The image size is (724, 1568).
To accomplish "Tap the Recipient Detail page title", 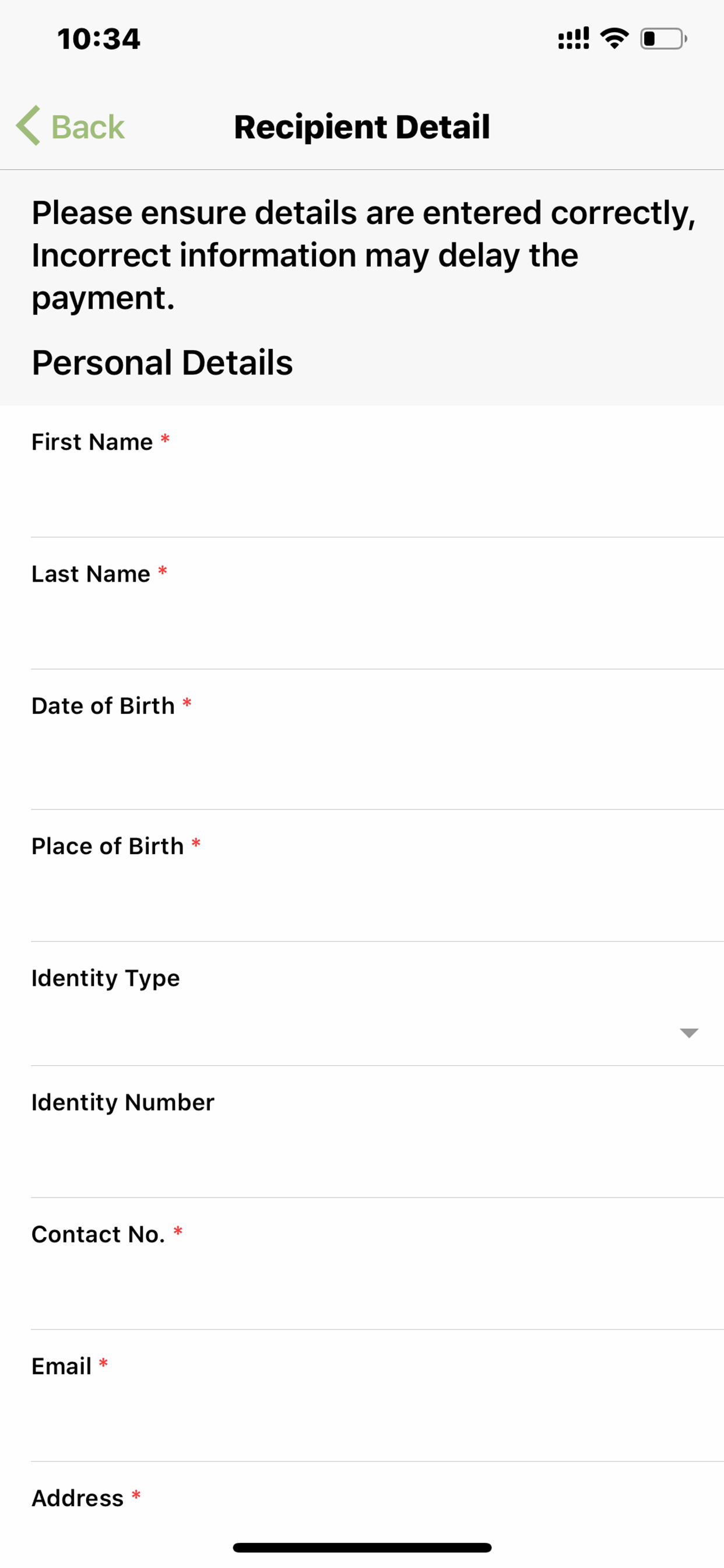I will [x=362, y=127].
